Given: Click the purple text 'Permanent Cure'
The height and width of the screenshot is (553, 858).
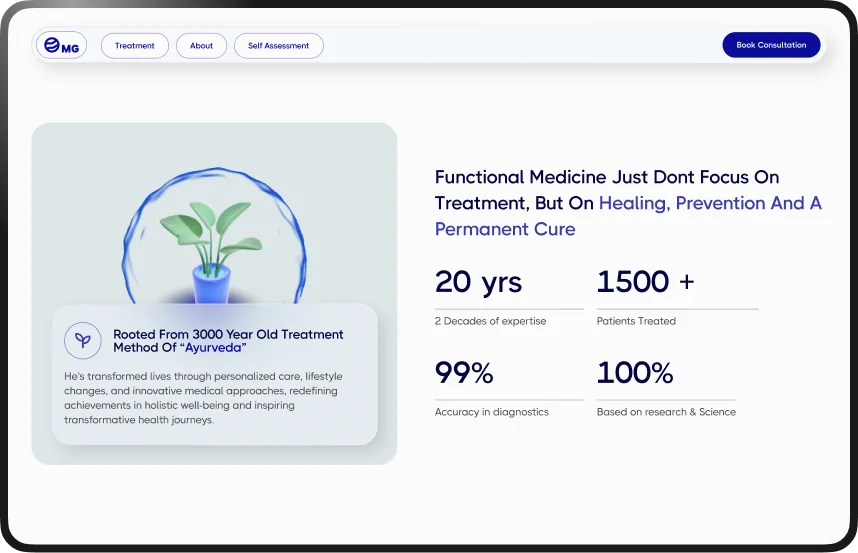Looking at the screenshot, I should [505, 229].
